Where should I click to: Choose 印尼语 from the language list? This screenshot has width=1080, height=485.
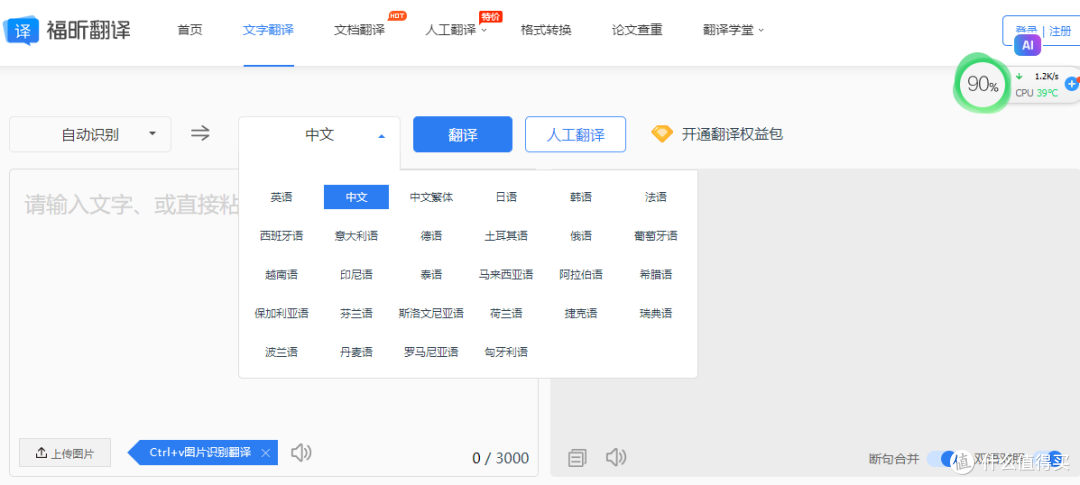[x=357, y=274]
